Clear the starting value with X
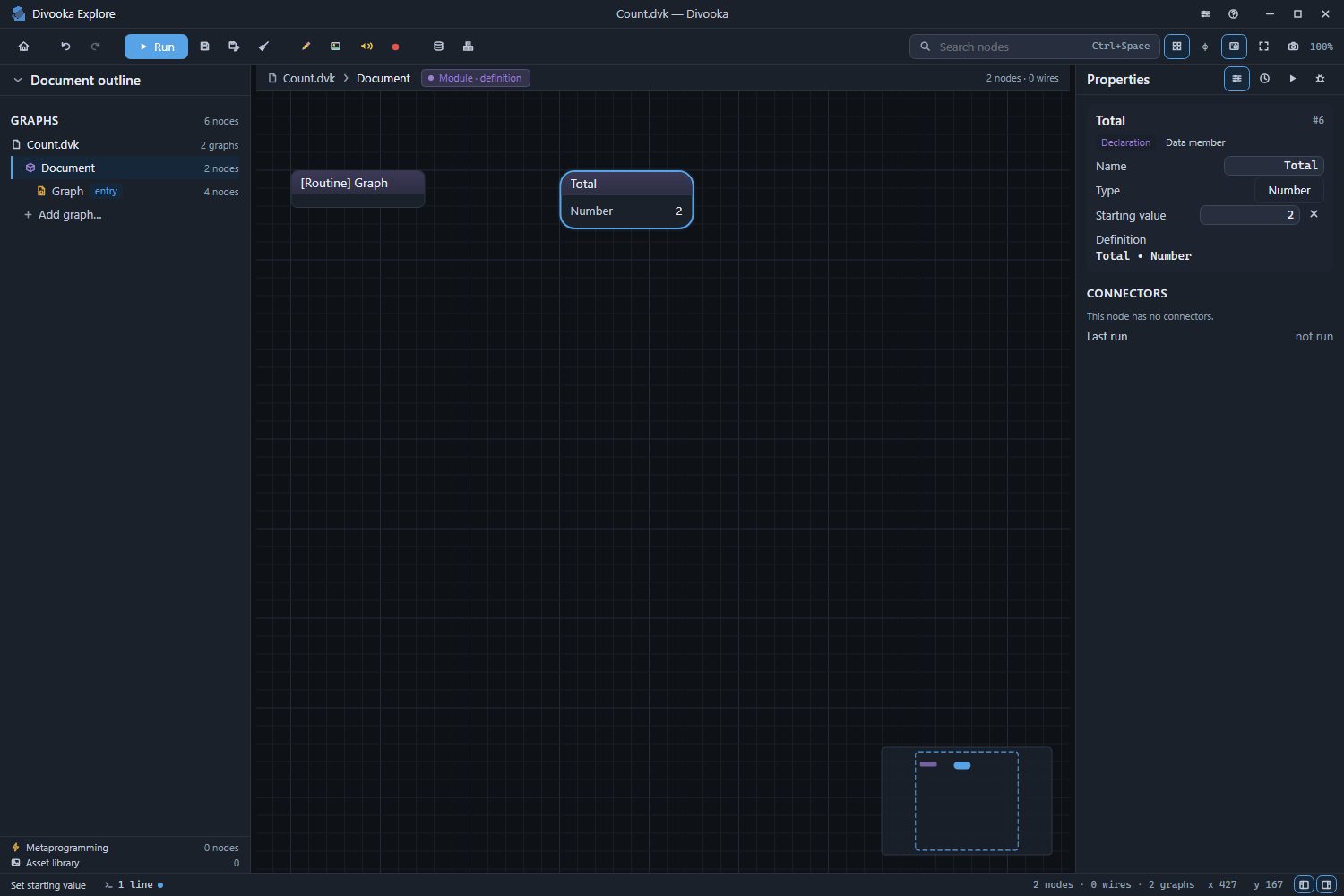The image size is (1344, 896). click(1314, 214)
